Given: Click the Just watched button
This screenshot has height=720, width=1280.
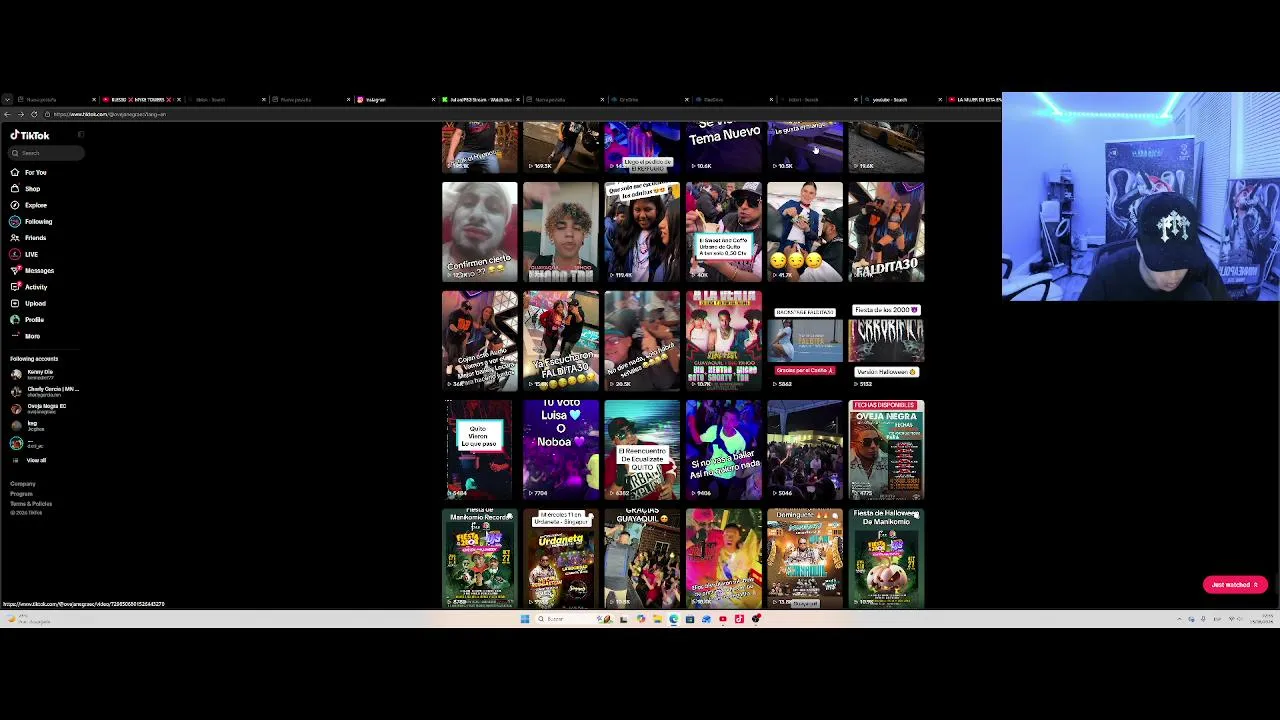Looking at the screenshot, I should pos(1235,585).
